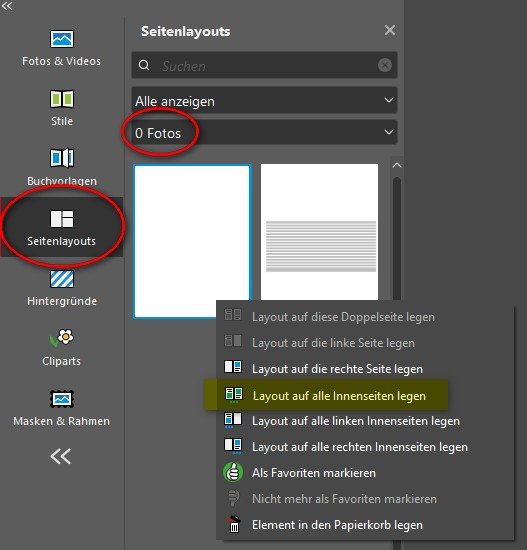Click the alle linken Innenseiten icon in menu
Screen dimensions: 527x550
233,420
